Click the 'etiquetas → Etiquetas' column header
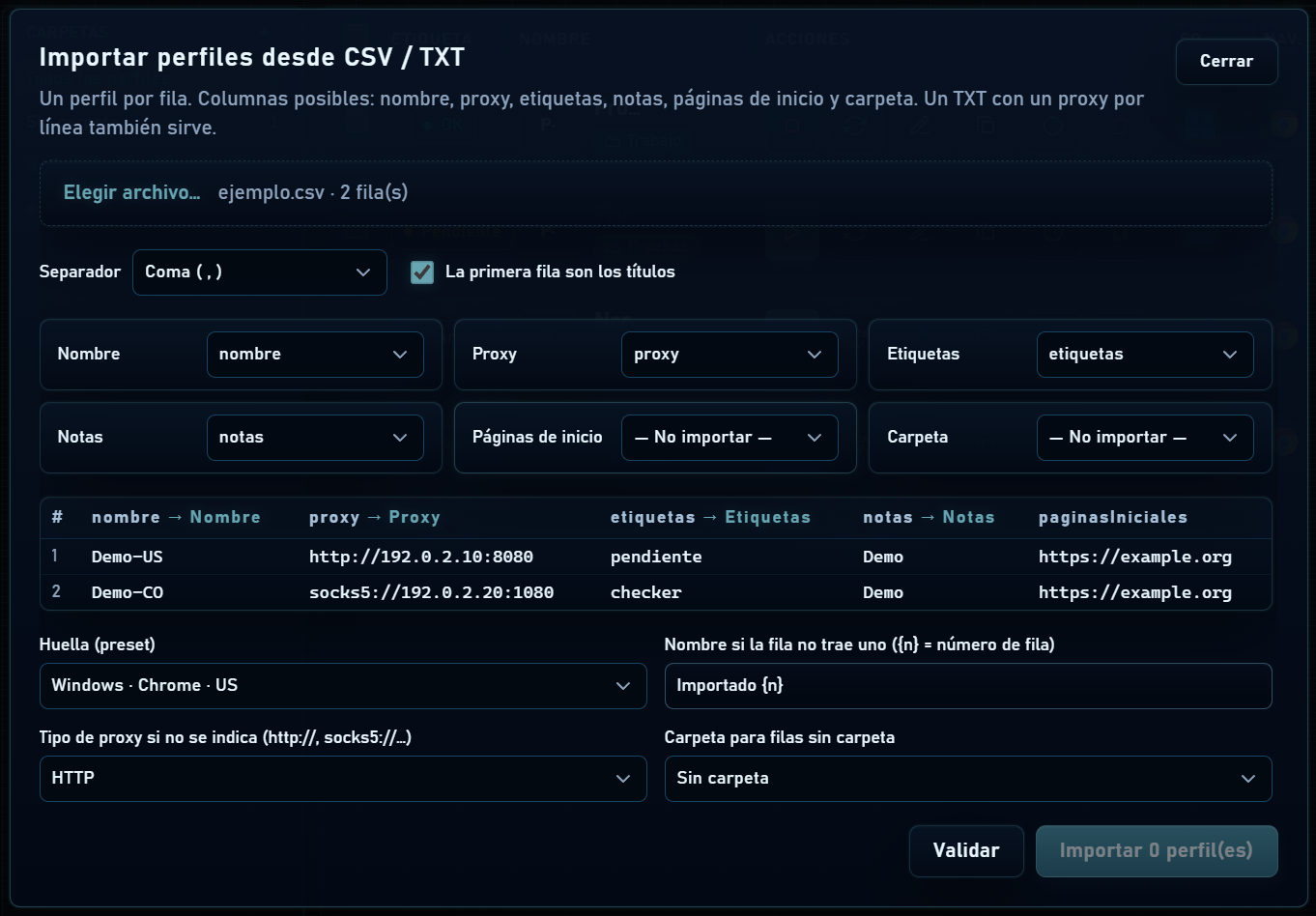The width and height of the screenshot is (1316, 916). coord(710,517)
